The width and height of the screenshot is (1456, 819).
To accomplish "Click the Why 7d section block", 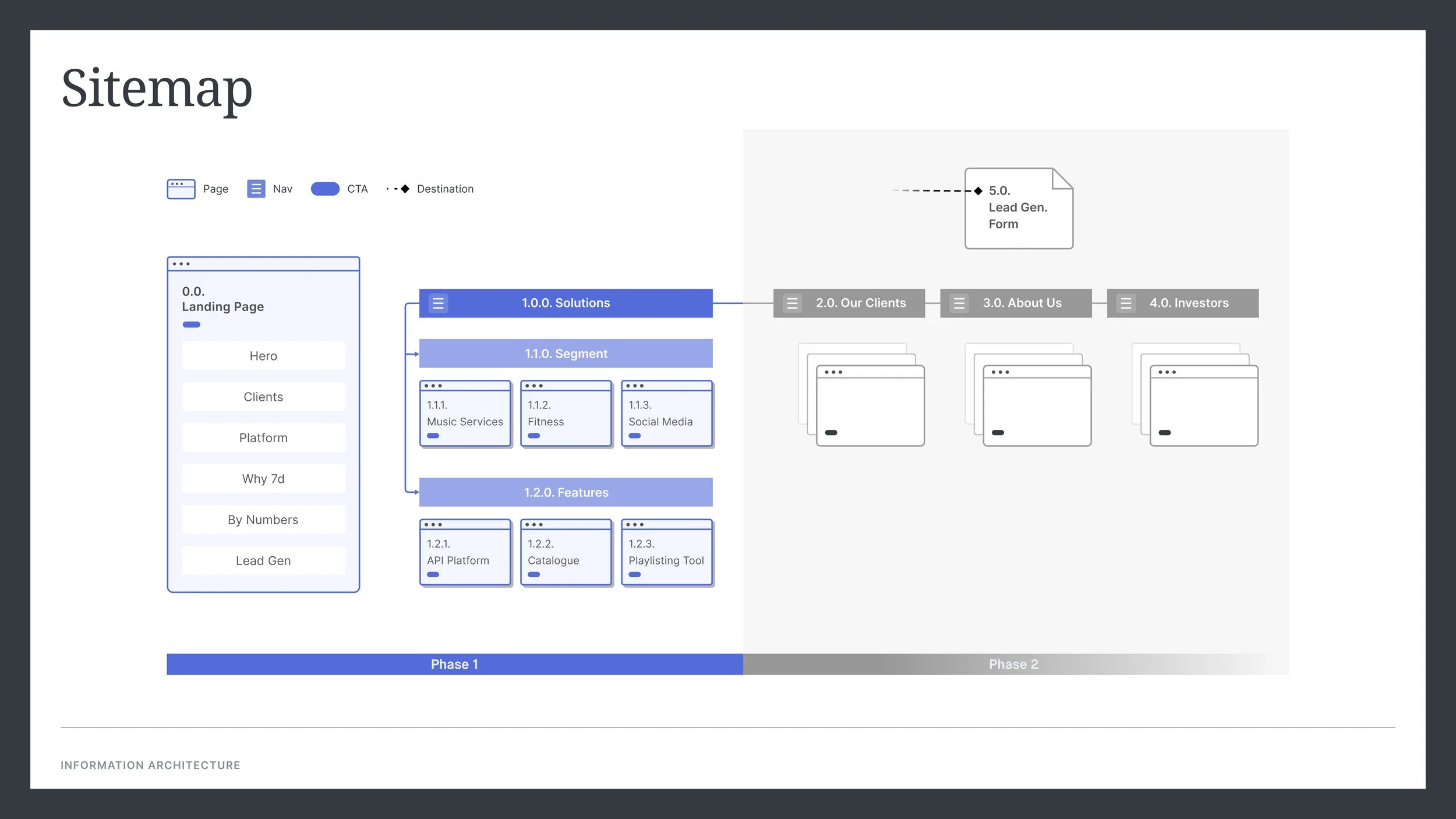I will point(263,479).
